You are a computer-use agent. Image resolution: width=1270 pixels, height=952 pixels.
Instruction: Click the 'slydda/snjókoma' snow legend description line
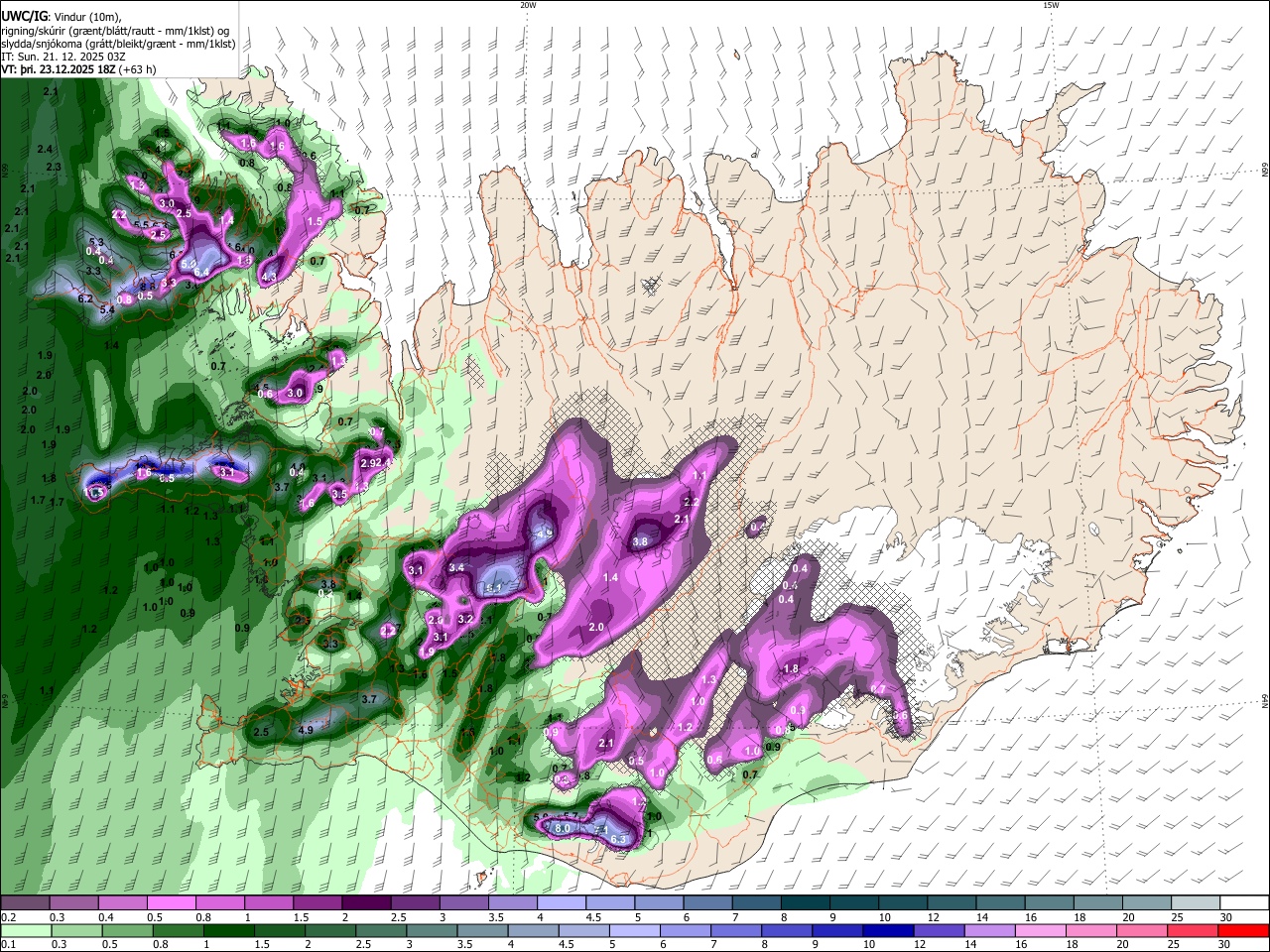tap(118, 44)
